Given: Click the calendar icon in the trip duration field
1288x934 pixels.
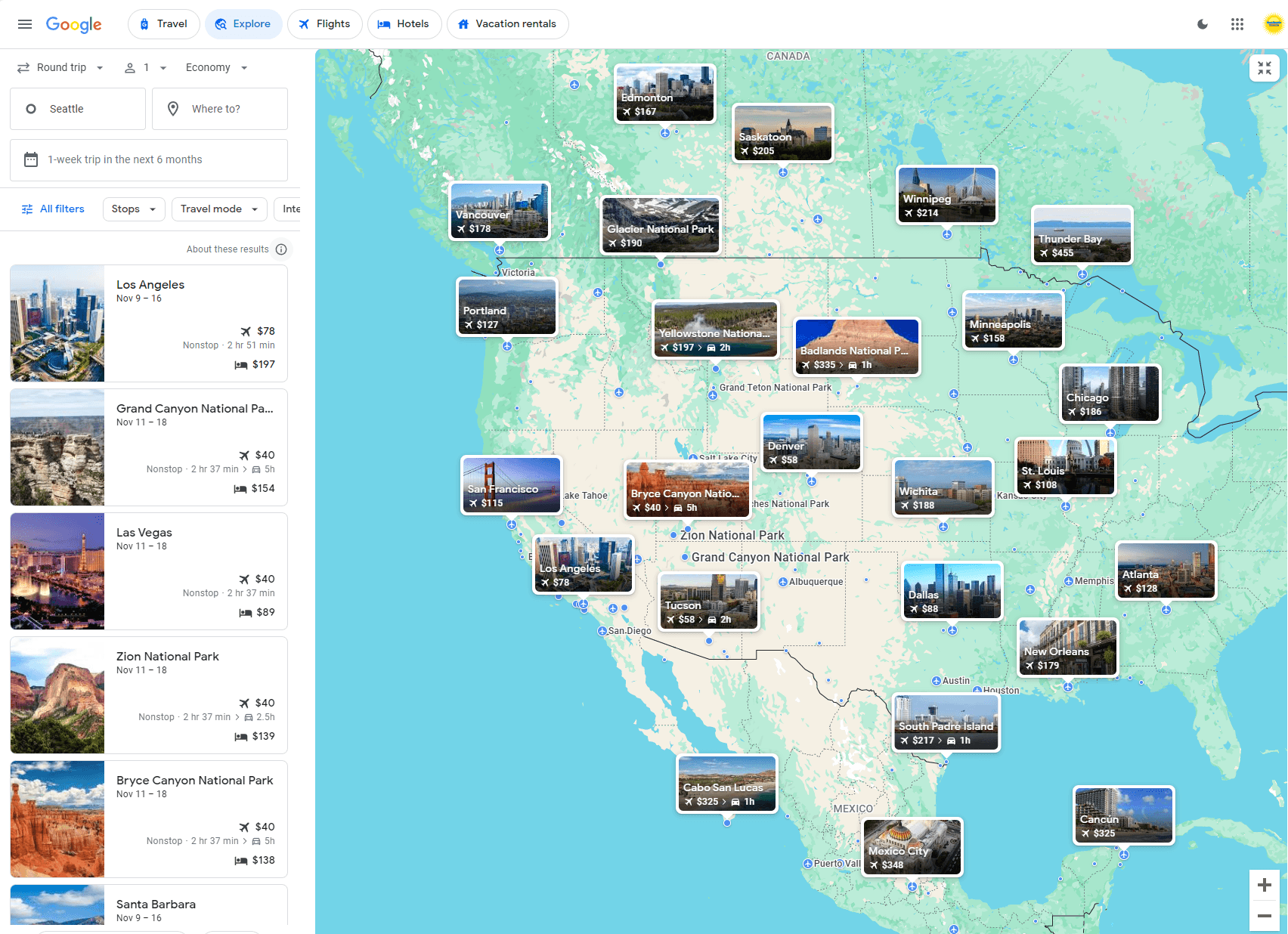Looking at the screenshot, I should tap(31, 159).
